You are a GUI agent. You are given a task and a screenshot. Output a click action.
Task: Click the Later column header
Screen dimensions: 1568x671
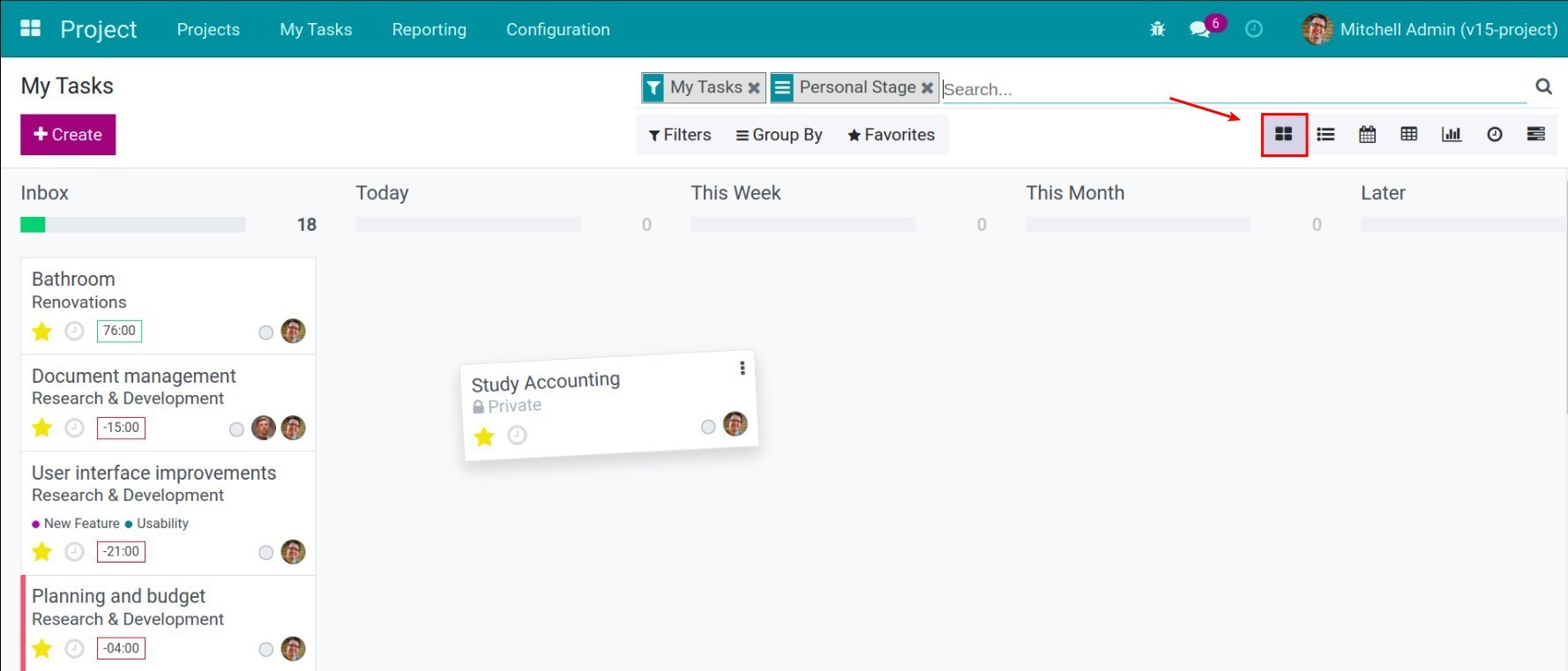click(x=1383, y=193)
